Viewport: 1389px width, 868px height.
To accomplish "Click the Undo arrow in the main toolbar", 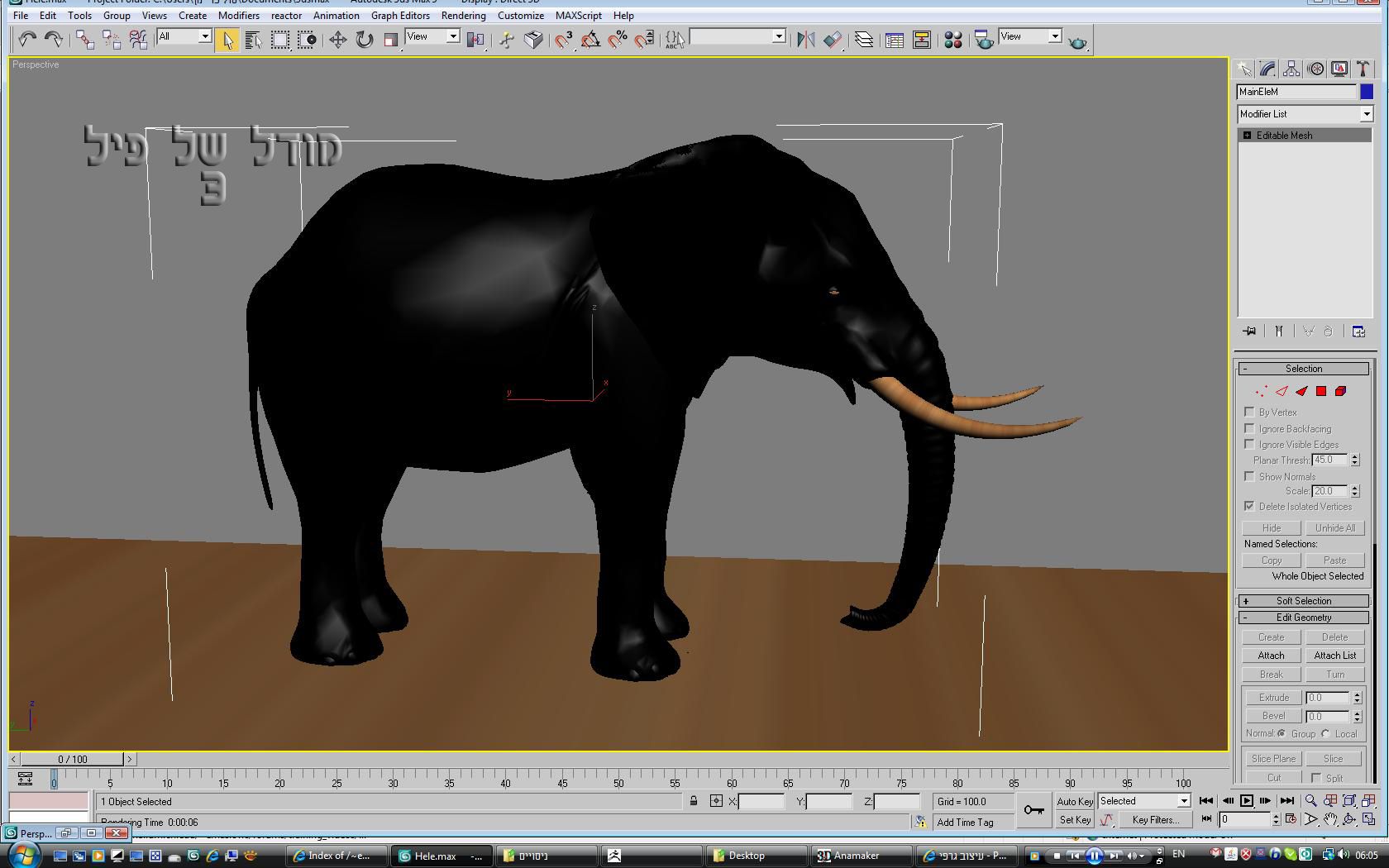I will tap(27, 39).
